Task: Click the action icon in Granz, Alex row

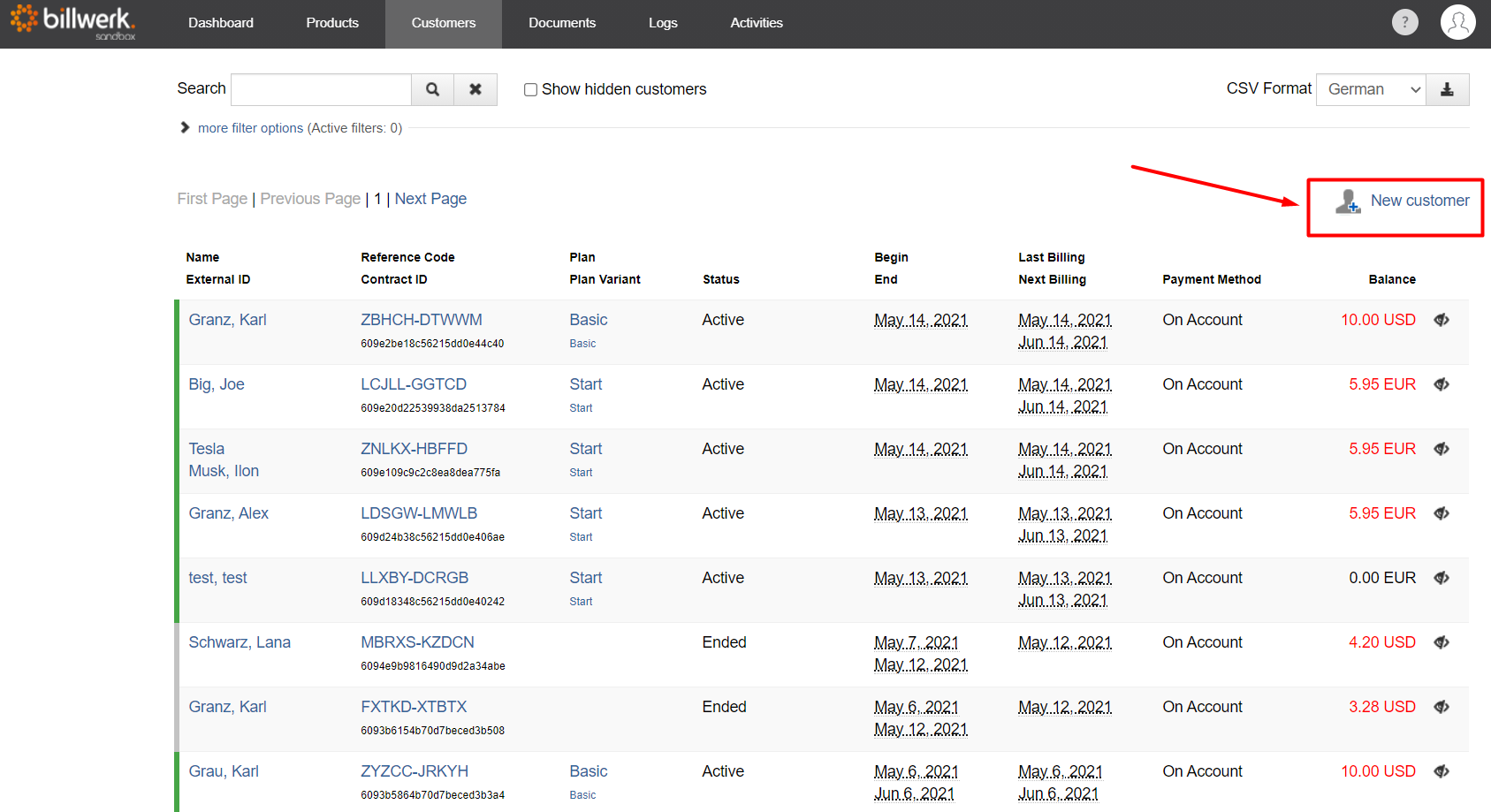Action: pyautogui.click(x=1442, y=513)
